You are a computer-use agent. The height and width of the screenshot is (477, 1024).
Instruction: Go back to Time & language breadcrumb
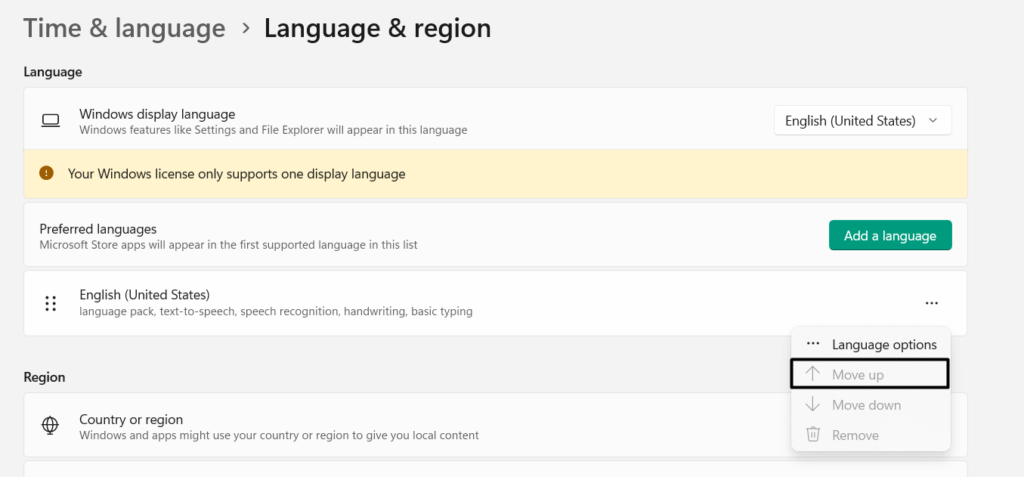pyautogui.click(x=124, y=29)
